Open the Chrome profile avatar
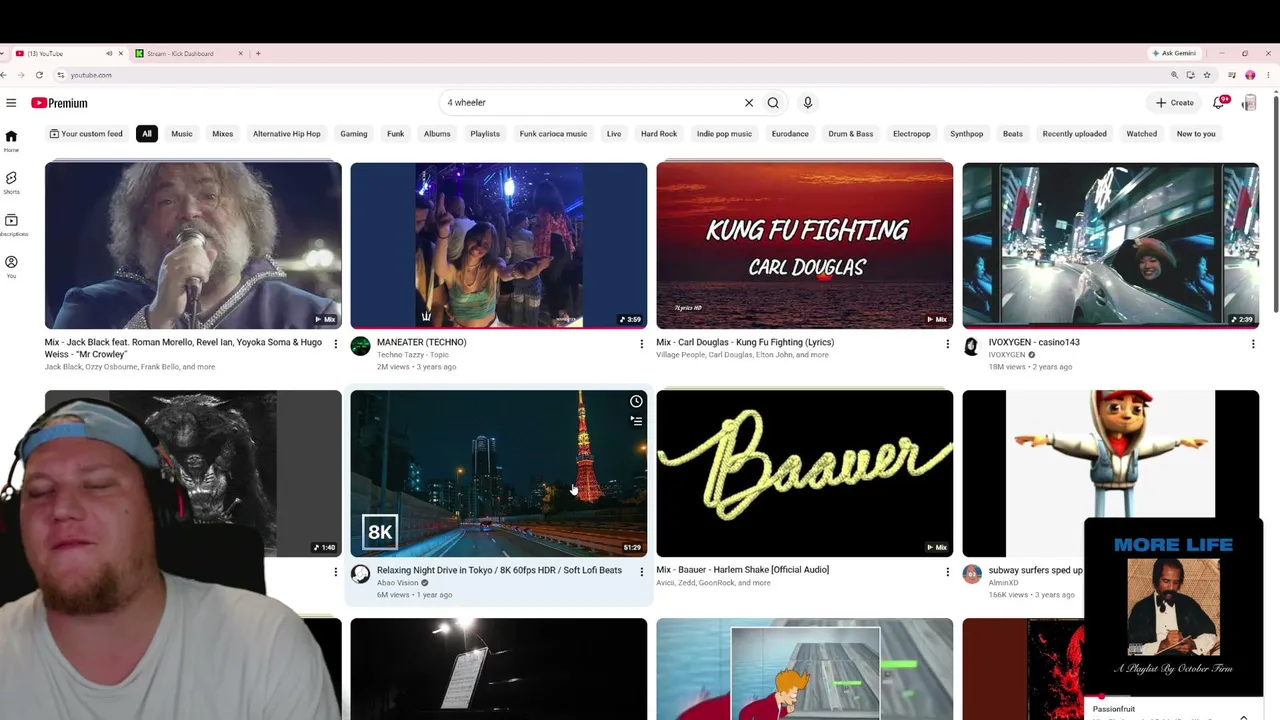 click(x=1250, y=75)
